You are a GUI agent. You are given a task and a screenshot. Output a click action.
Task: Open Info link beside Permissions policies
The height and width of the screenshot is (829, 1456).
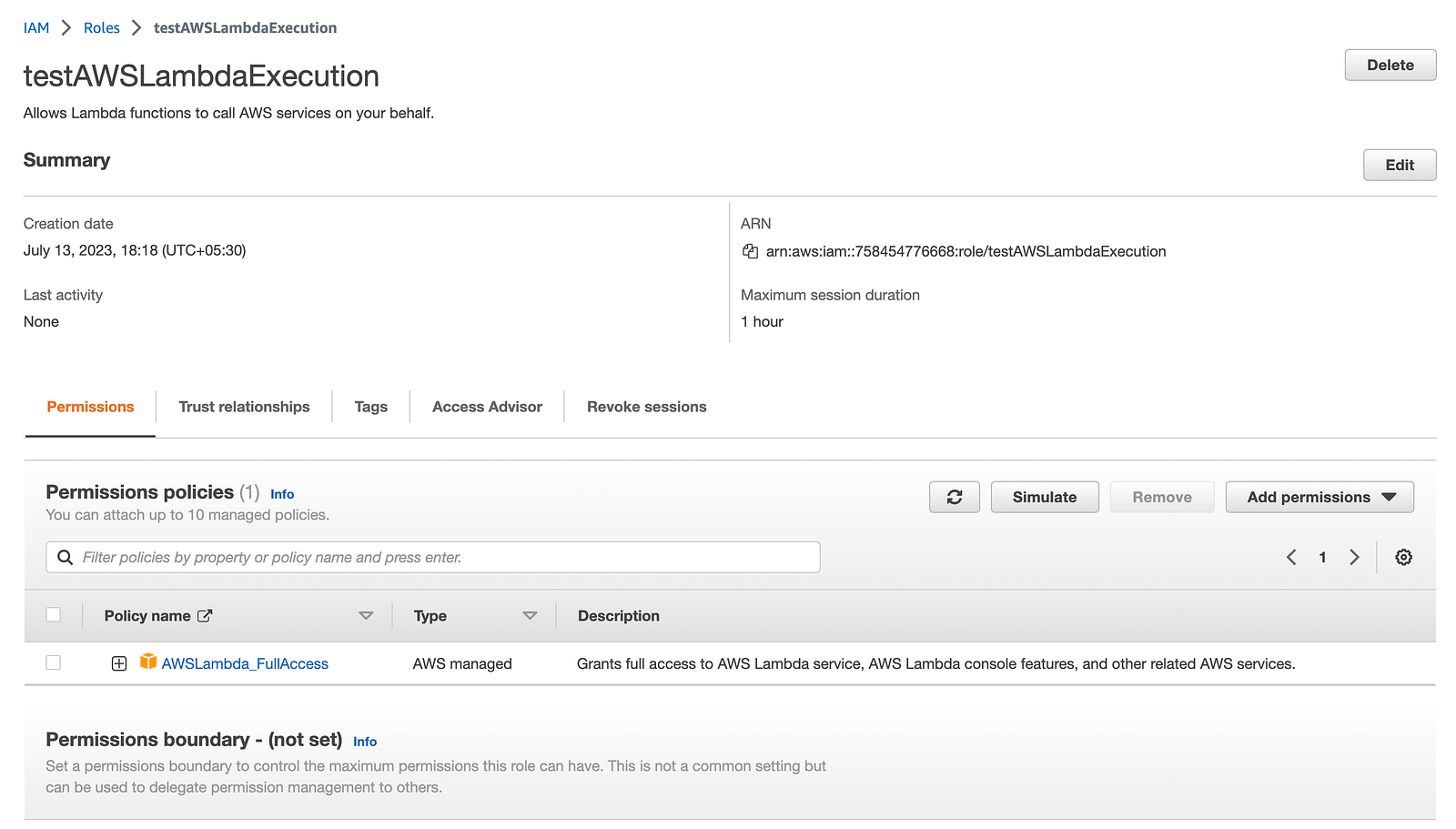point(282,494)
